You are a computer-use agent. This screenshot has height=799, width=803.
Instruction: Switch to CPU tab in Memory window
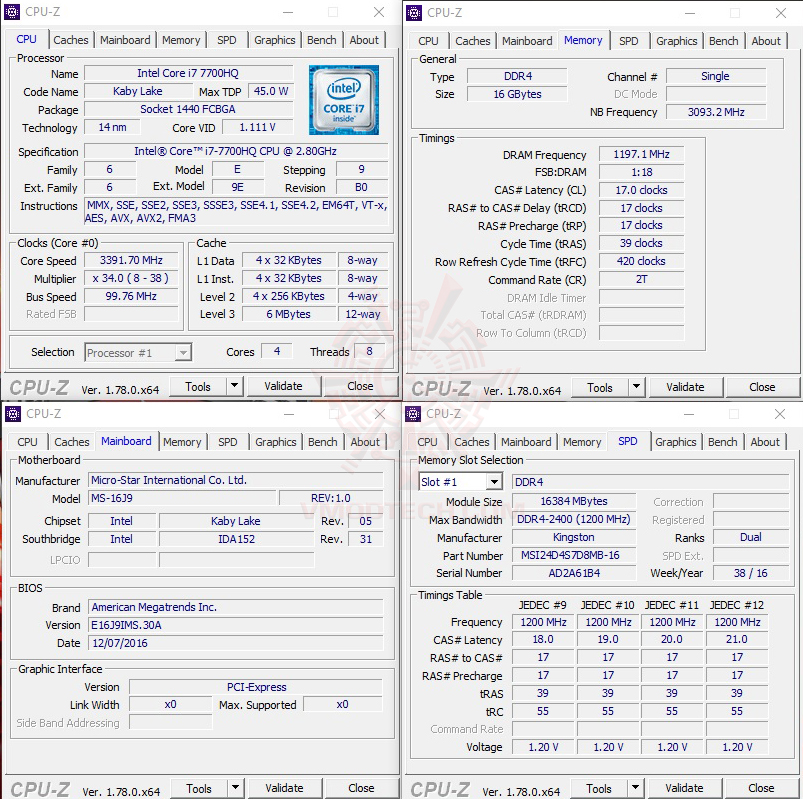(x=428, y=41)
